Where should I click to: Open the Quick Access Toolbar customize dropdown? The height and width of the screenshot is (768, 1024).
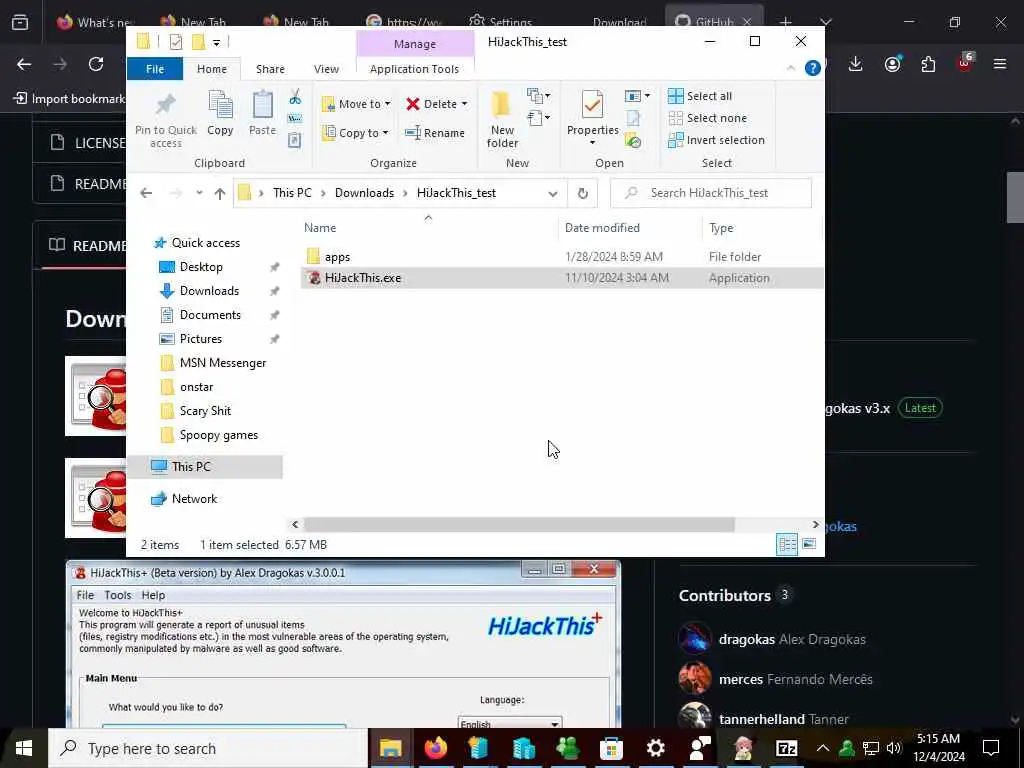coord(216,43)
